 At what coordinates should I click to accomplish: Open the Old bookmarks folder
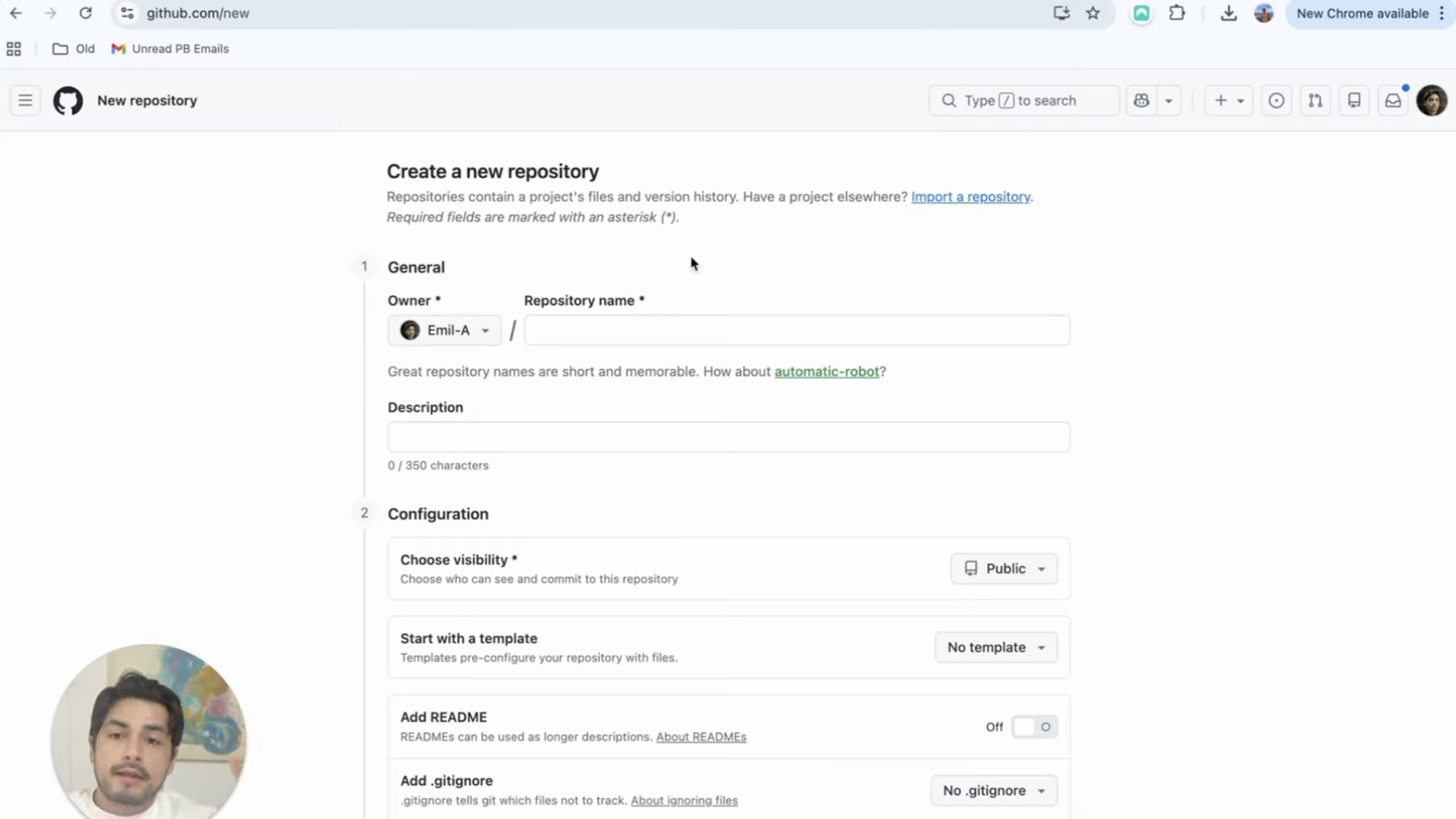point(74,49)
